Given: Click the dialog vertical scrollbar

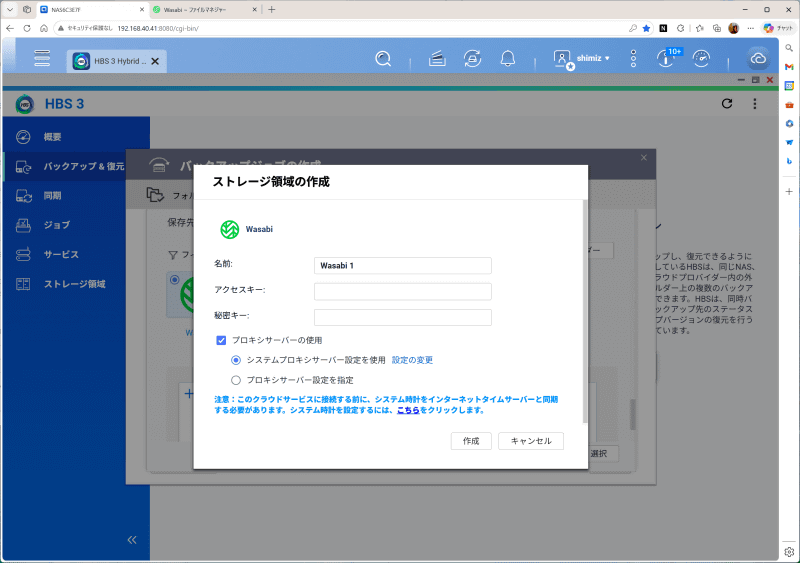Looking at the screenshot, I should 585,311.
